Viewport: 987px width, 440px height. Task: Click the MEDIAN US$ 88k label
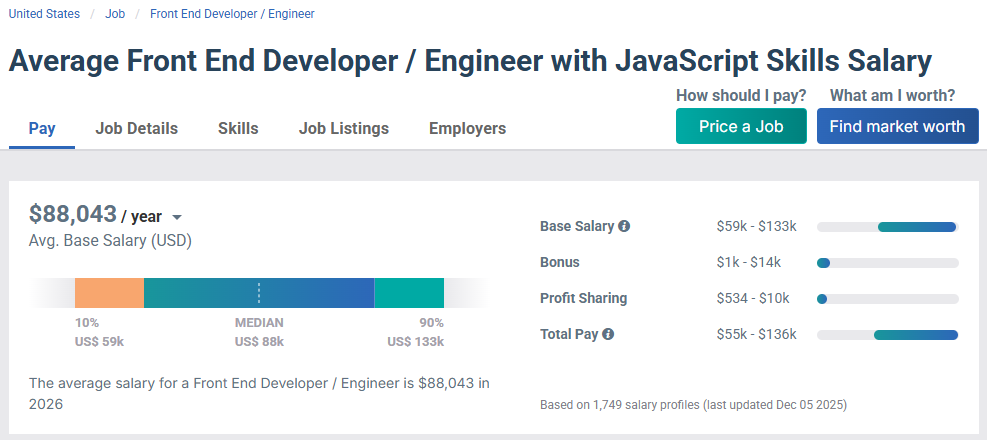259,332
